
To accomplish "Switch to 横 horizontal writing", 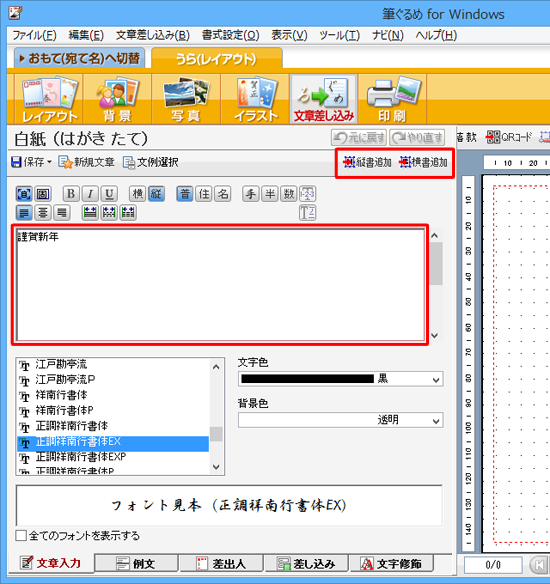I will click(x=138, y=194).
